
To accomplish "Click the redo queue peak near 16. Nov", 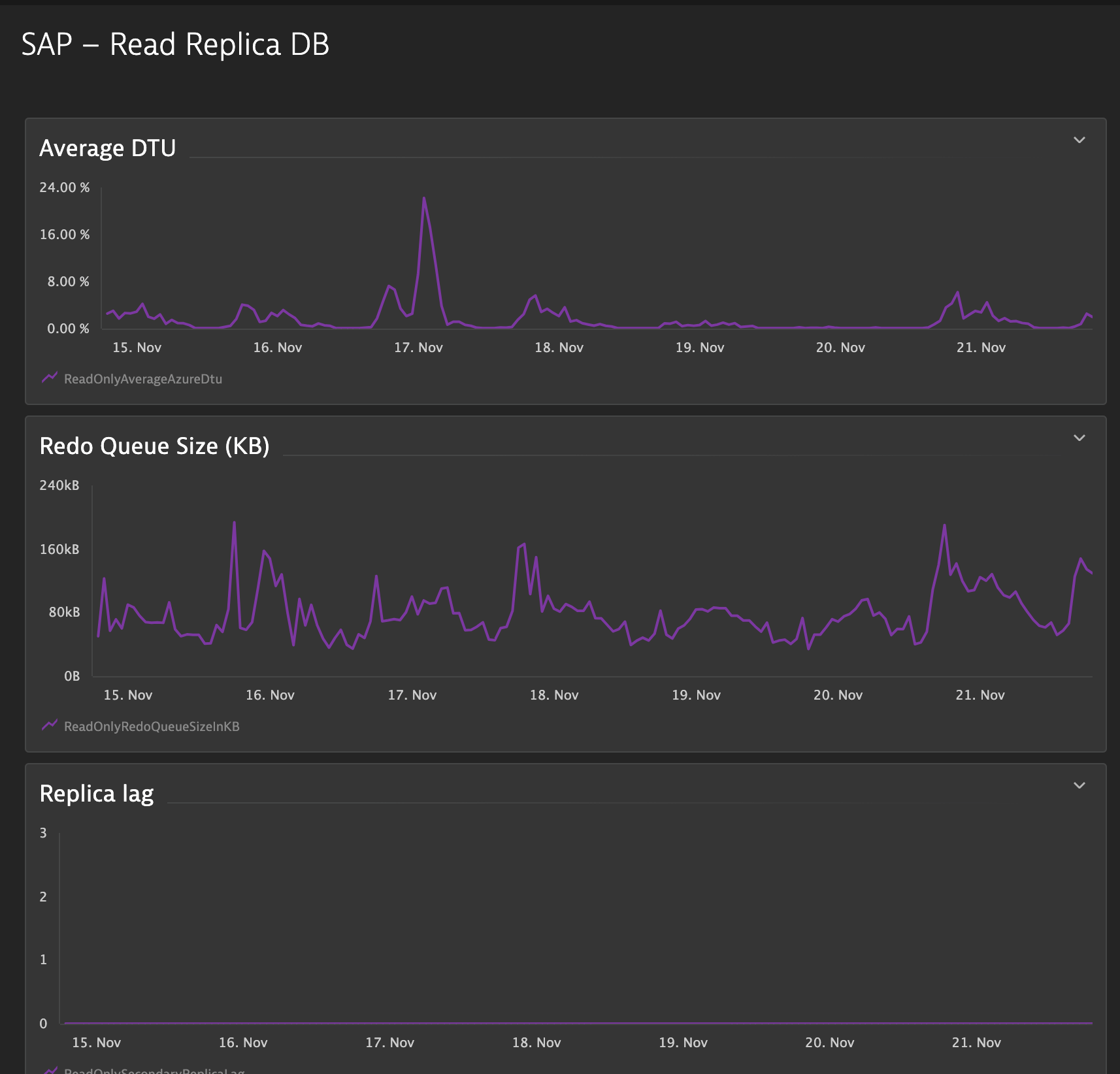I will click(233, 523).
